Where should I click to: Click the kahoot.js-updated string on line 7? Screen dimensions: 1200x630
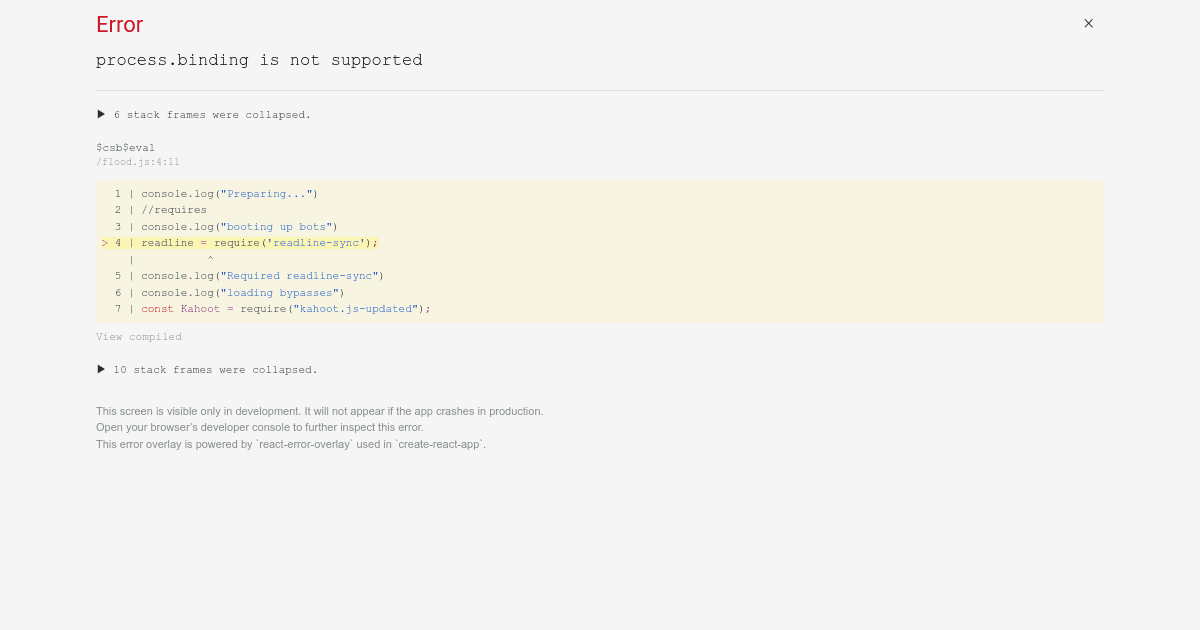tap(356, 308)
